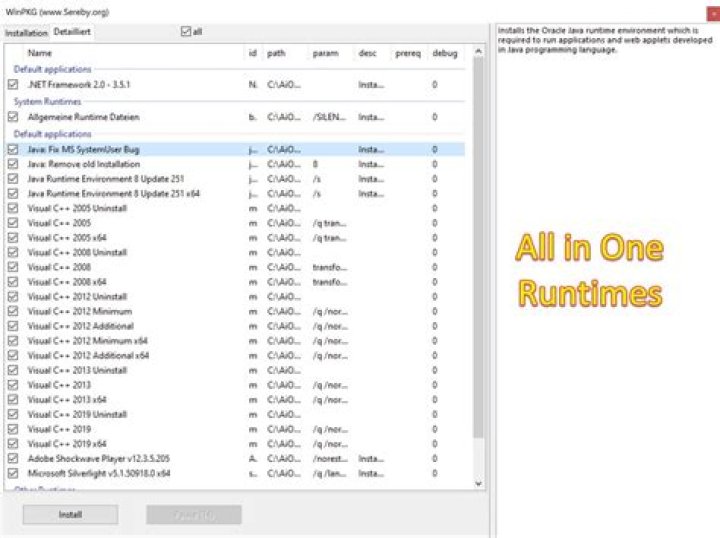This screenshot has width=720, height=538.
Task: Toggle Java: Fix MS SystemUser Bug checkbox
Action: [x=13, y=149]
